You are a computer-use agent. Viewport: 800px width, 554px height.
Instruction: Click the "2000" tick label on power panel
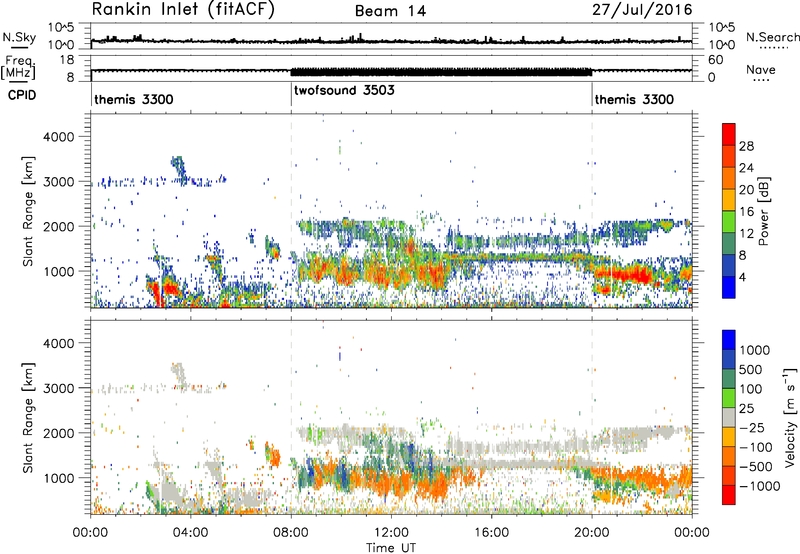58,226
